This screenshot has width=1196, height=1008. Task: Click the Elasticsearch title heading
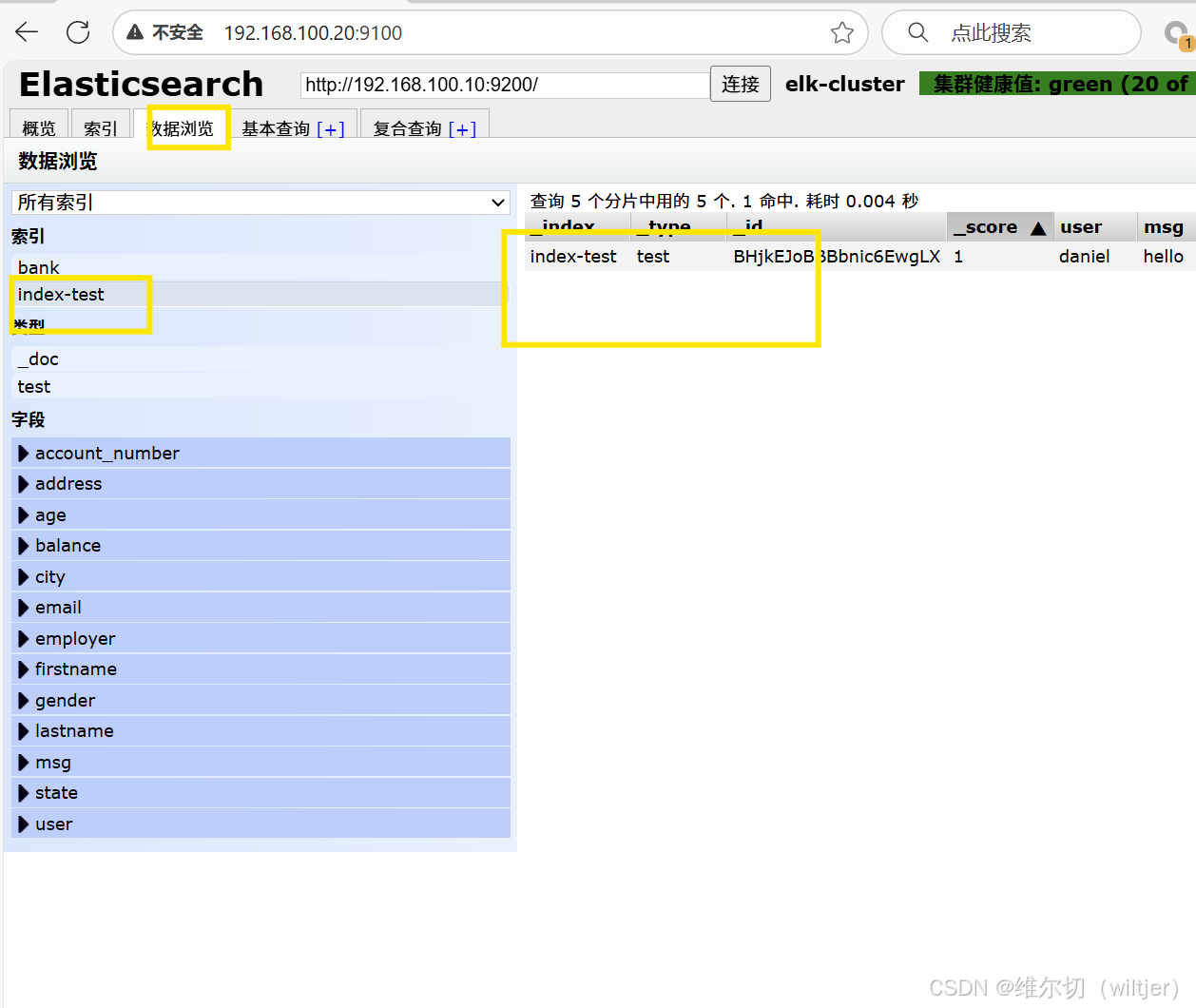point(142,84)
